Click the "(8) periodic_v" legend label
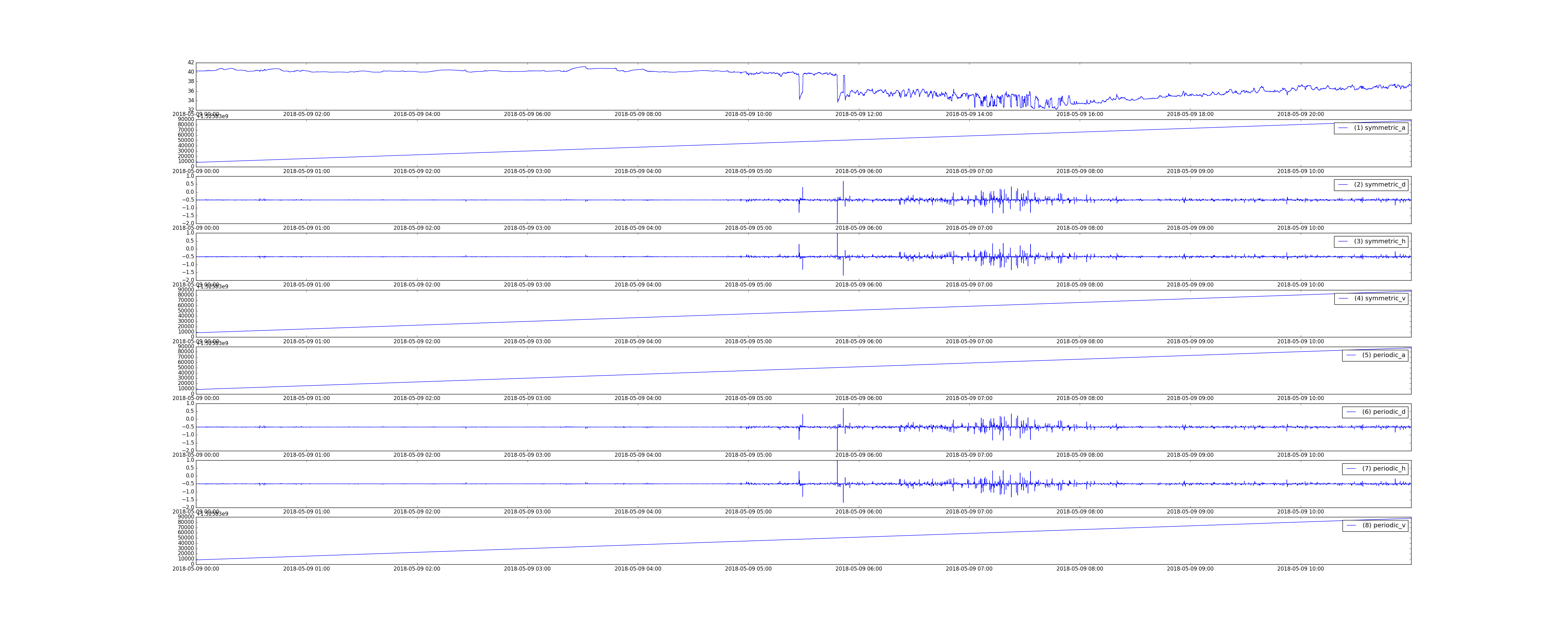Image resolution: width=1568 pixels, height=627 pixels. (1384, 525)
